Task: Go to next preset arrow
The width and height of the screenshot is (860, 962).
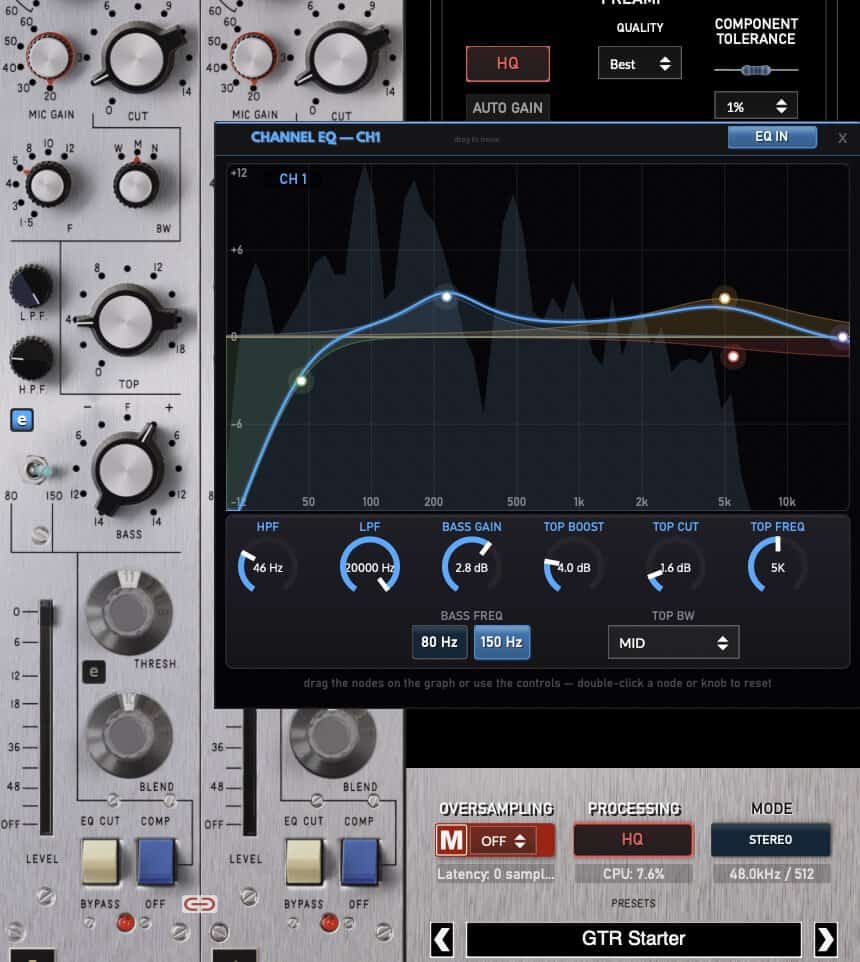Action: click(x=825, y=939)
